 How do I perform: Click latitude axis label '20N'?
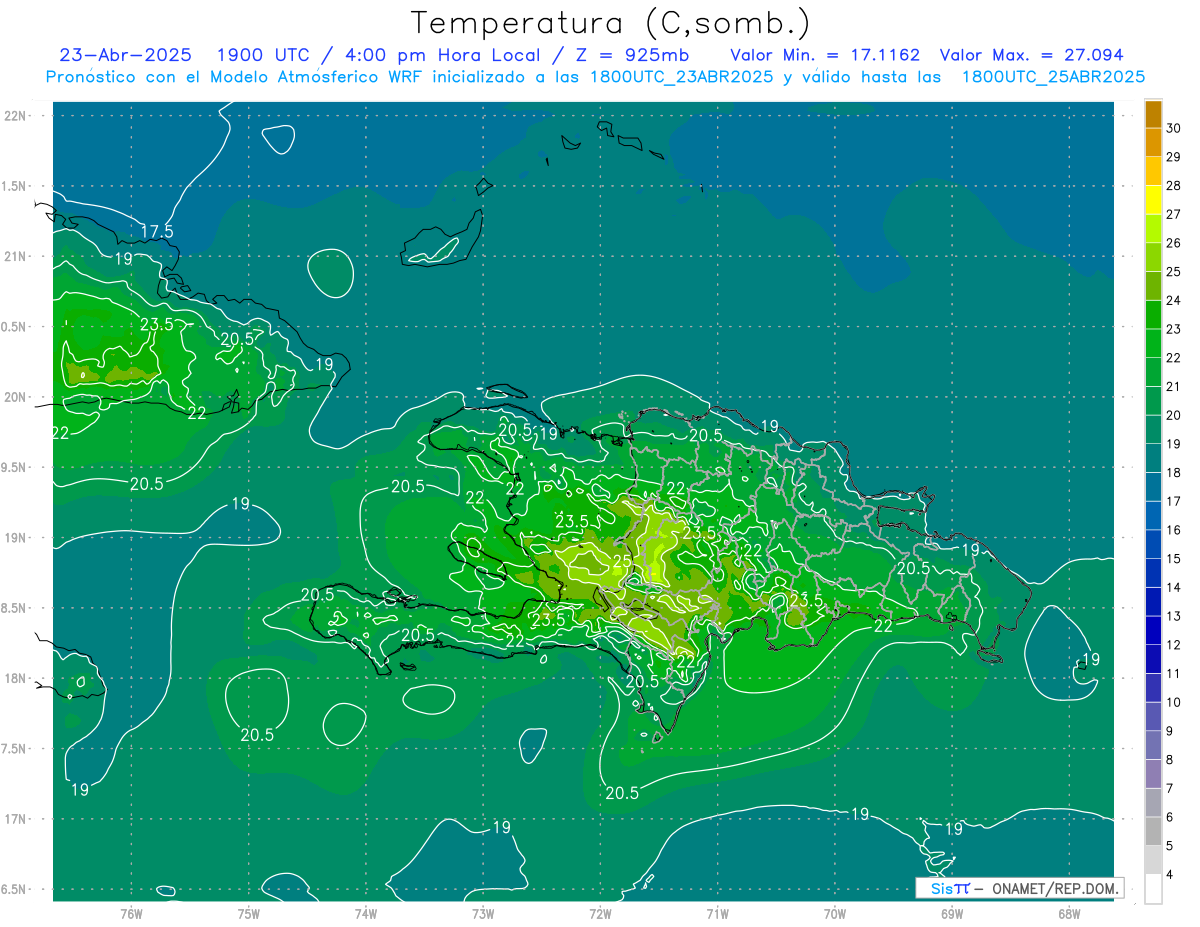pos(15,397)
